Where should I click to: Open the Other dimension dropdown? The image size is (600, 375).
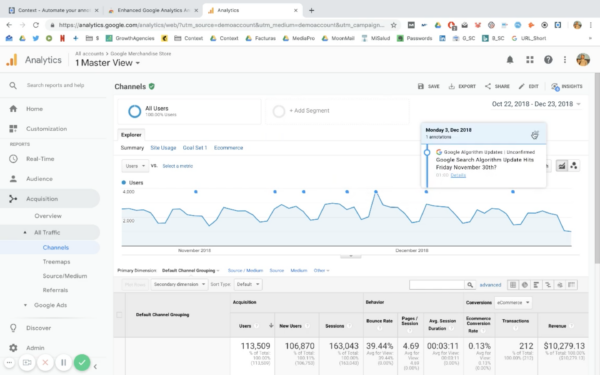click(321, 271)
